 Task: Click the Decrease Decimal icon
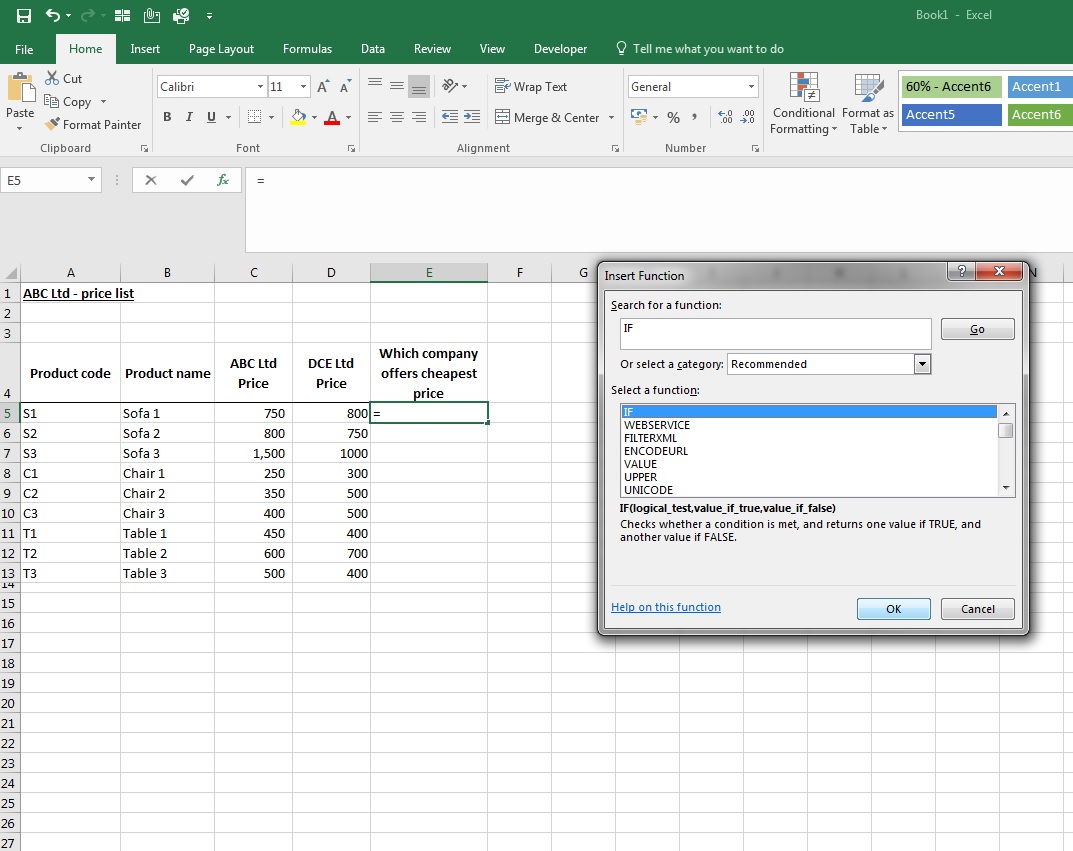tap(748, 118)
